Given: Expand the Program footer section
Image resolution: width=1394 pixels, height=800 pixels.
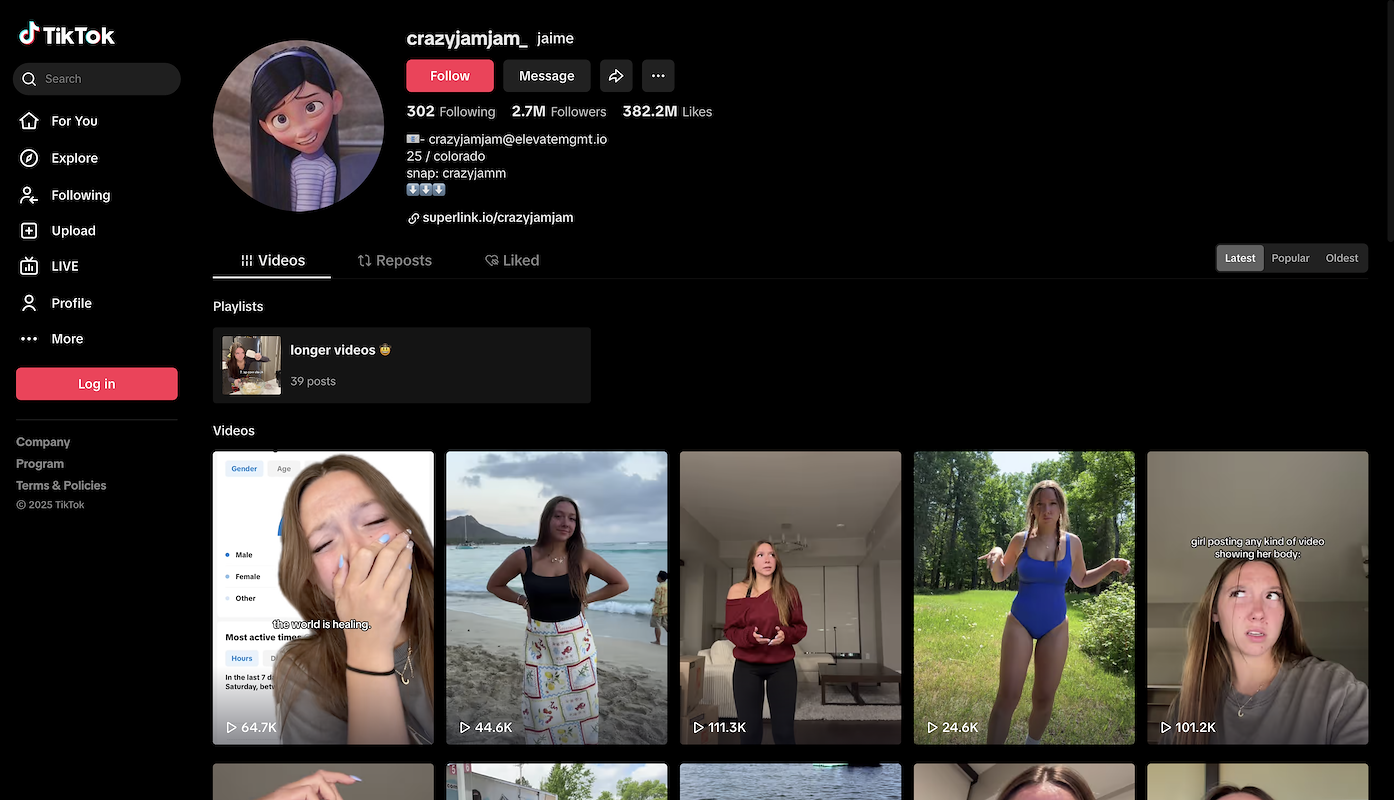Looking at the screenshot, I should click(40, 464).
